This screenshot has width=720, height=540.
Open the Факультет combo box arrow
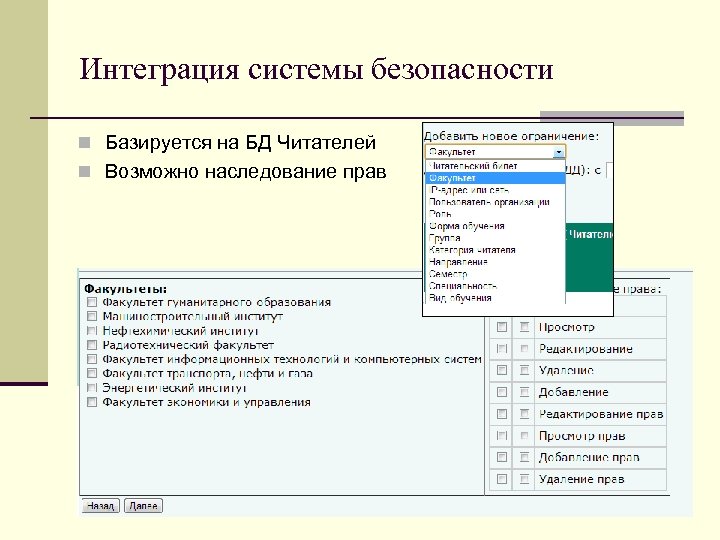click(x=558, y=152)
